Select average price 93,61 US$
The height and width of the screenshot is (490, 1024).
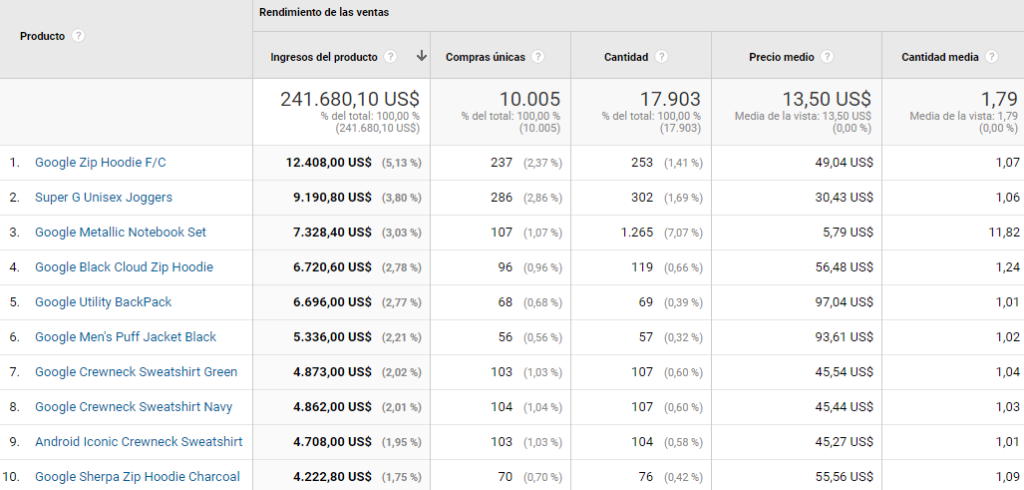coord(844,337)
